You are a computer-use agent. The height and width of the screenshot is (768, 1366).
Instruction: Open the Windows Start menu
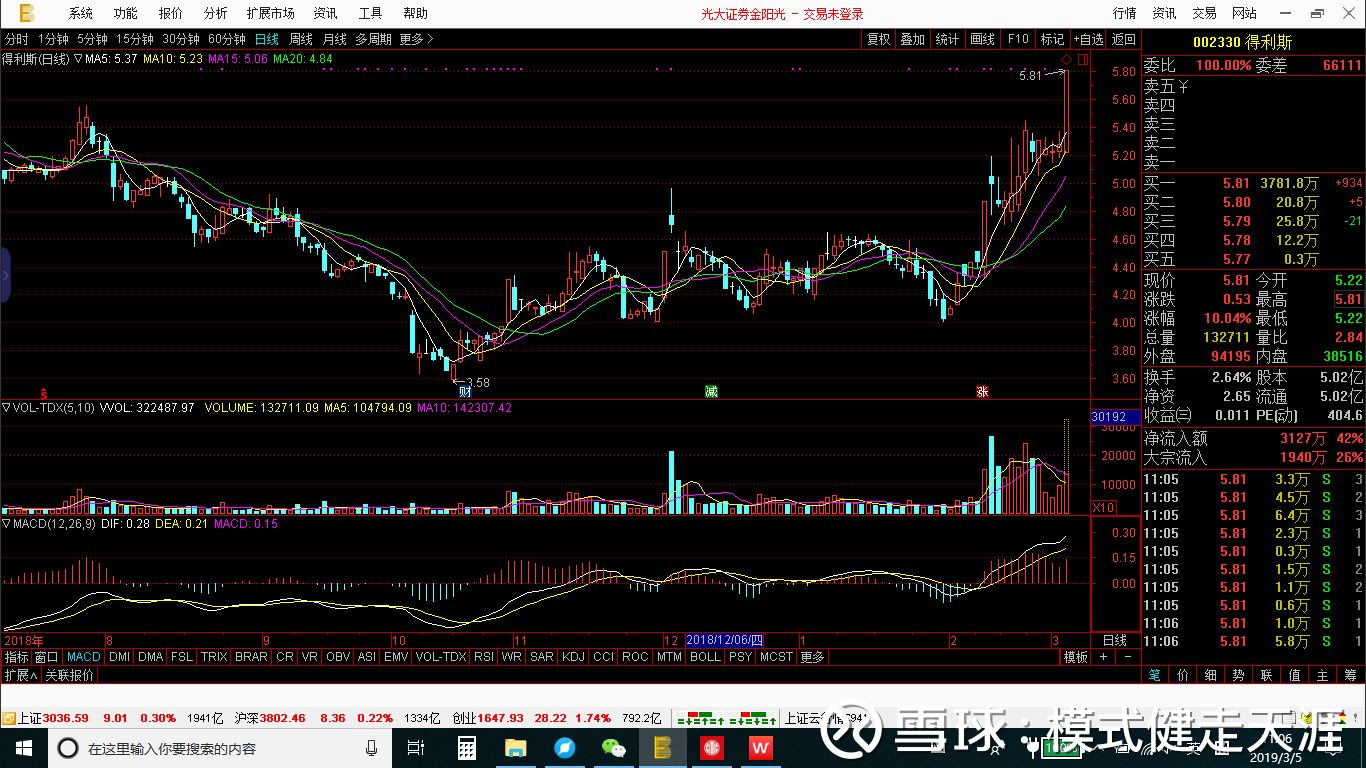coord(22,748)
